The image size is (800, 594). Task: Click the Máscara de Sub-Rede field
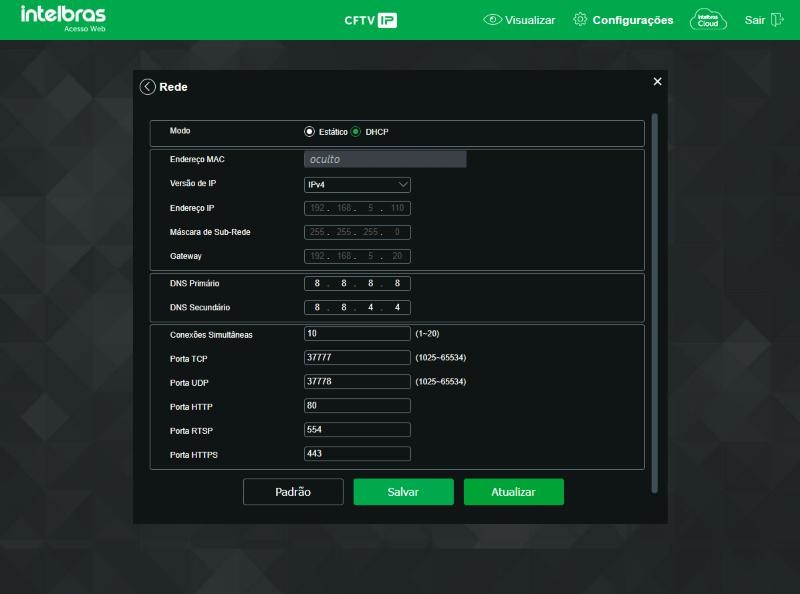click(x=357, y=232)
